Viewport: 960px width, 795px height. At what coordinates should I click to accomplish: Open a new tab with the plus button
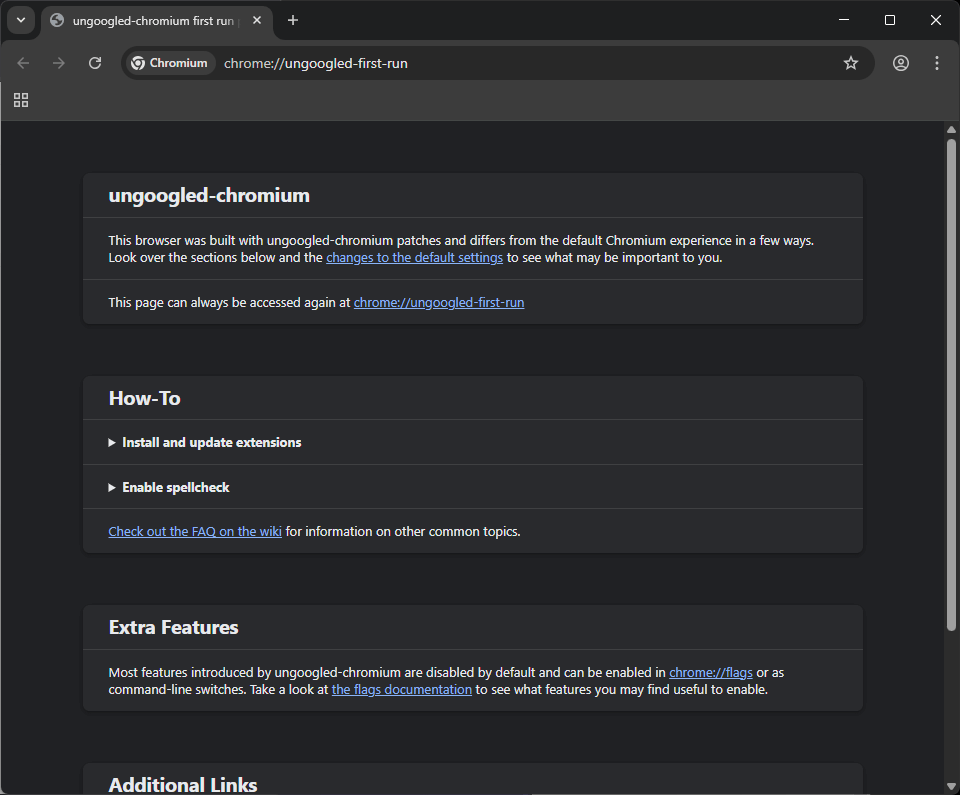pos(293,20)
